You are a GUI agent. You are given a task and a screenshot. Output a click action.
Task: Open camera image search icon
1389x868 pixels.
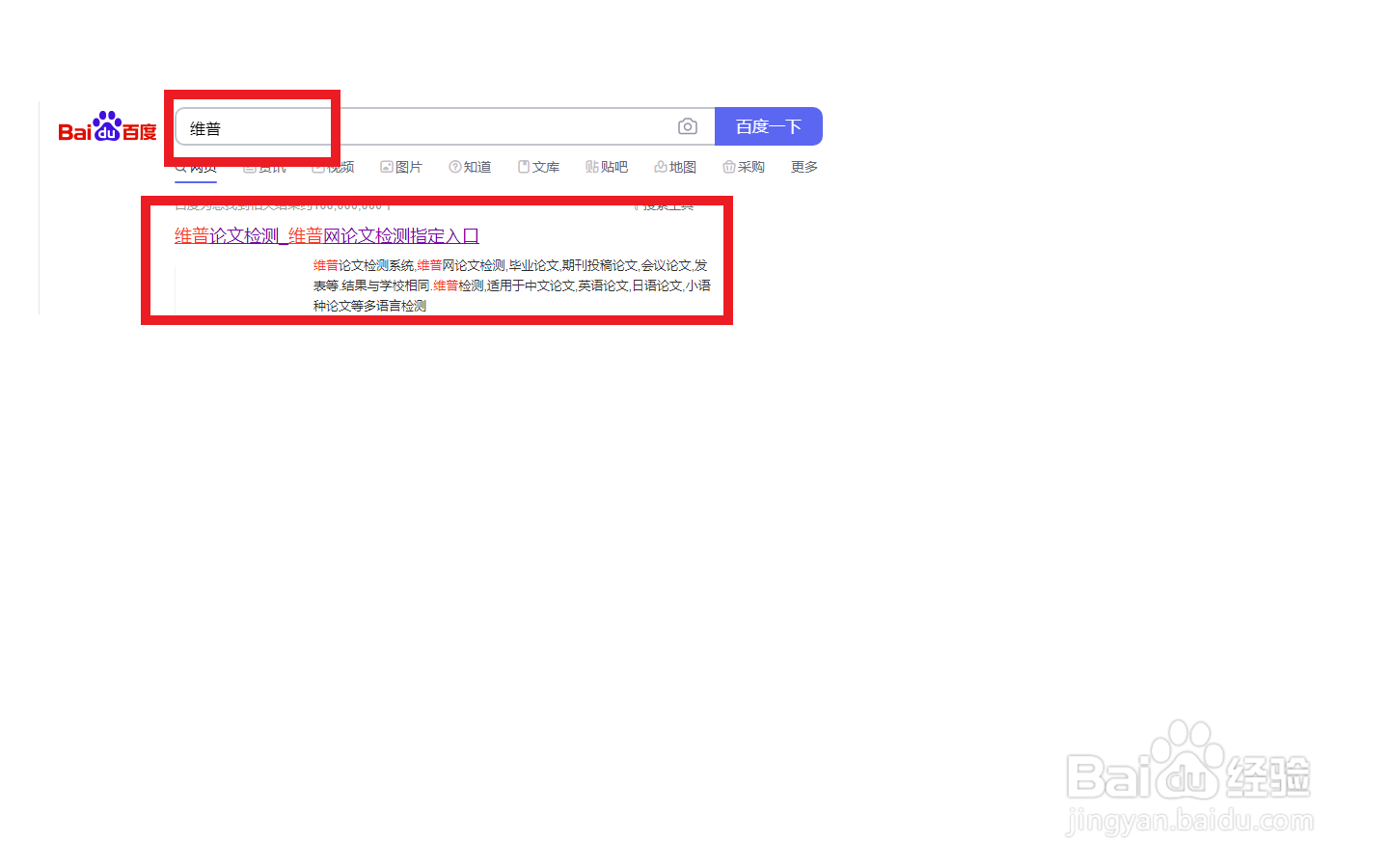688,126
